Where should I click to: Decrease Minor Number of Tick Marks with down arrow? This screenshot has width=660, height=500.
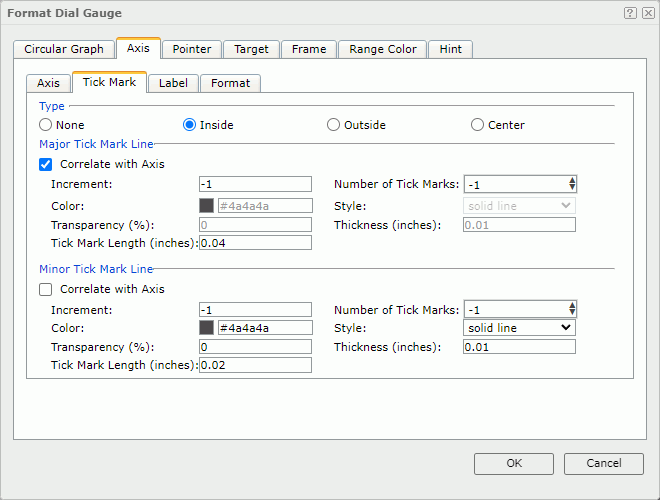(572, 313)
